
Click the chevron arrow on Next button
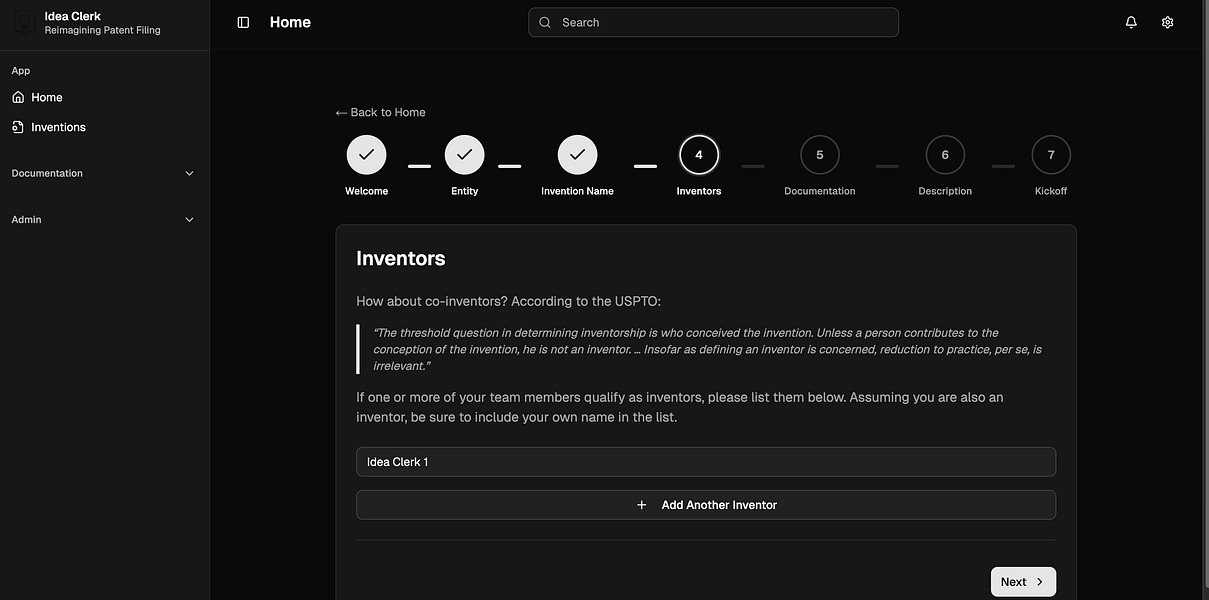coord(1040,582)
